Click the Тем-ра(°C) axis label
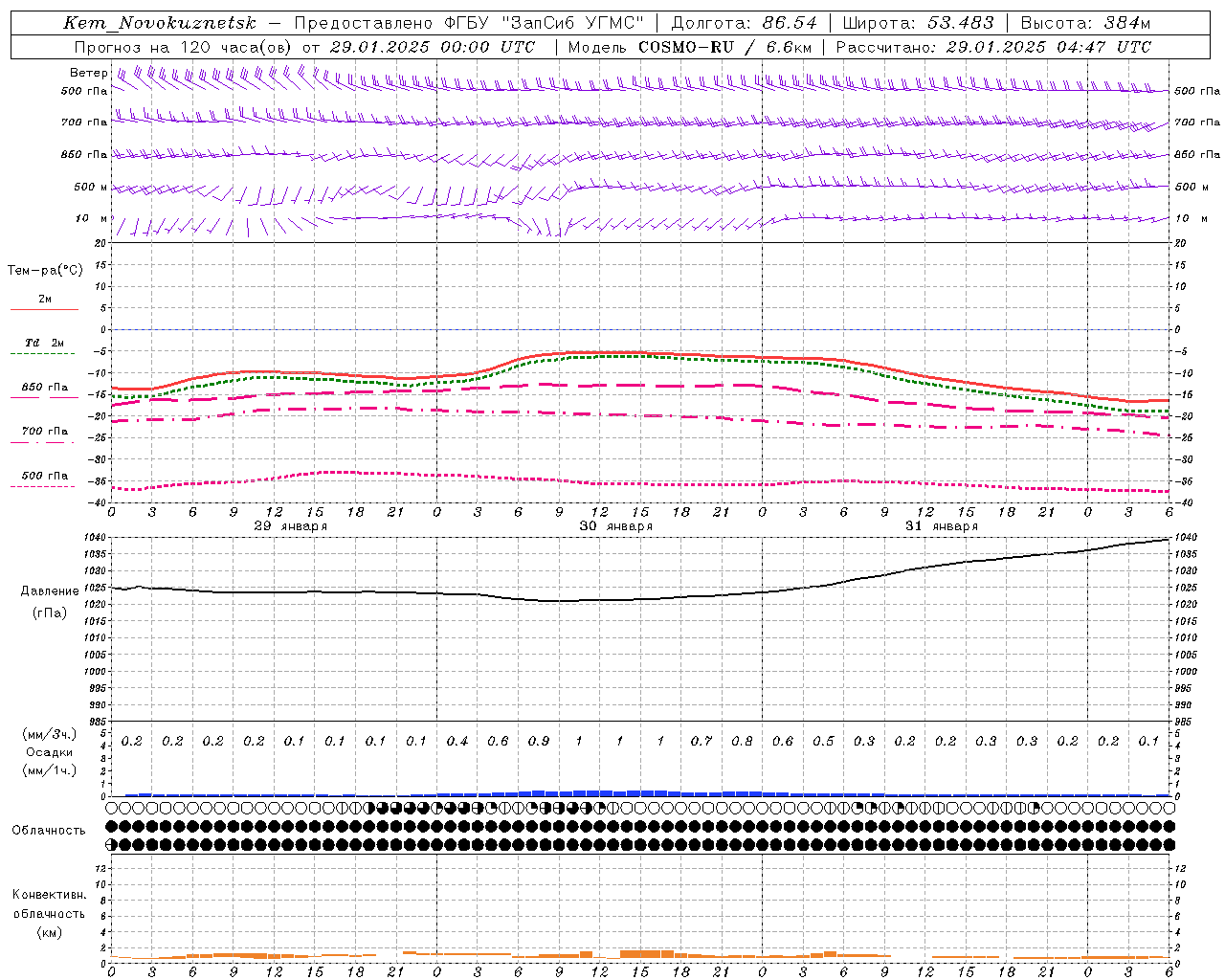Viewport: 1225px width, 980px height. coord(45,271)
